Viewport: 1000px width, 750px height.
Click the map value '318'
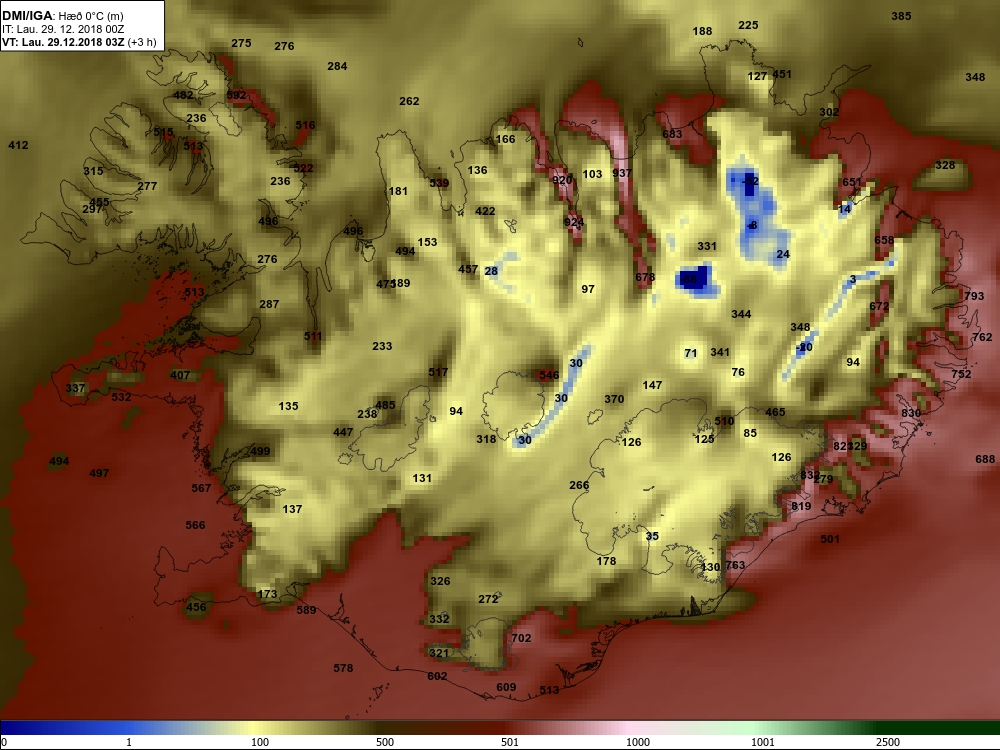tap(486, 438)
